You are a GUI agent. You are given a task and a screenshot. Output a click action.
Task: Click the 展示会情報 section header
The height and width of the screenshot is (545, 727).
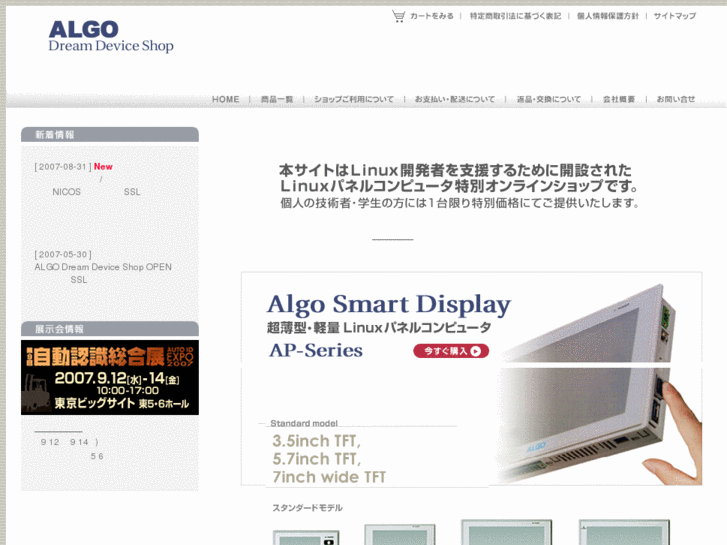point(110,329)
